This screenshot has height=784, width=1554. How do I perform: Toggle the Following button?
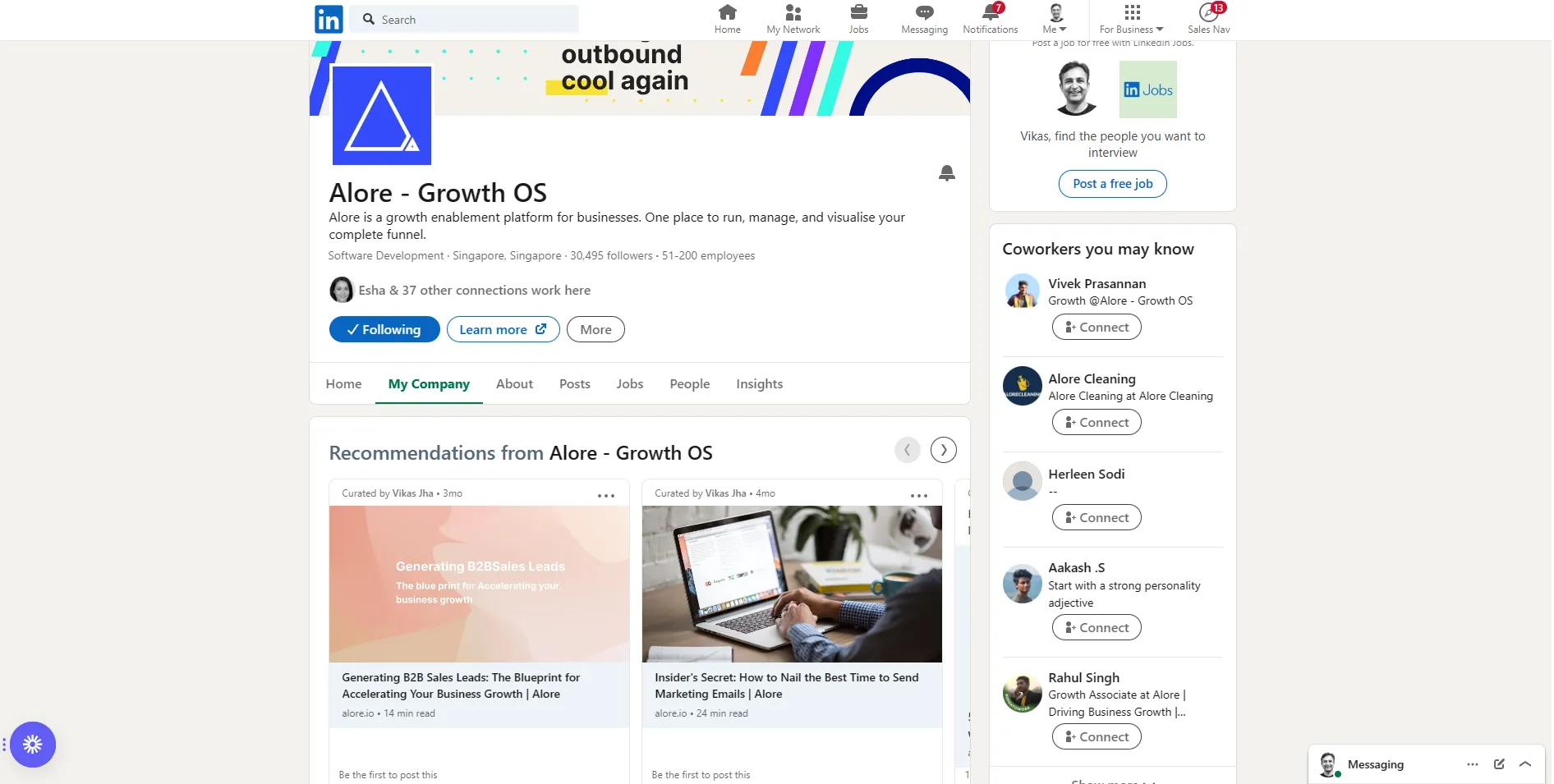[x=384, y=329]
